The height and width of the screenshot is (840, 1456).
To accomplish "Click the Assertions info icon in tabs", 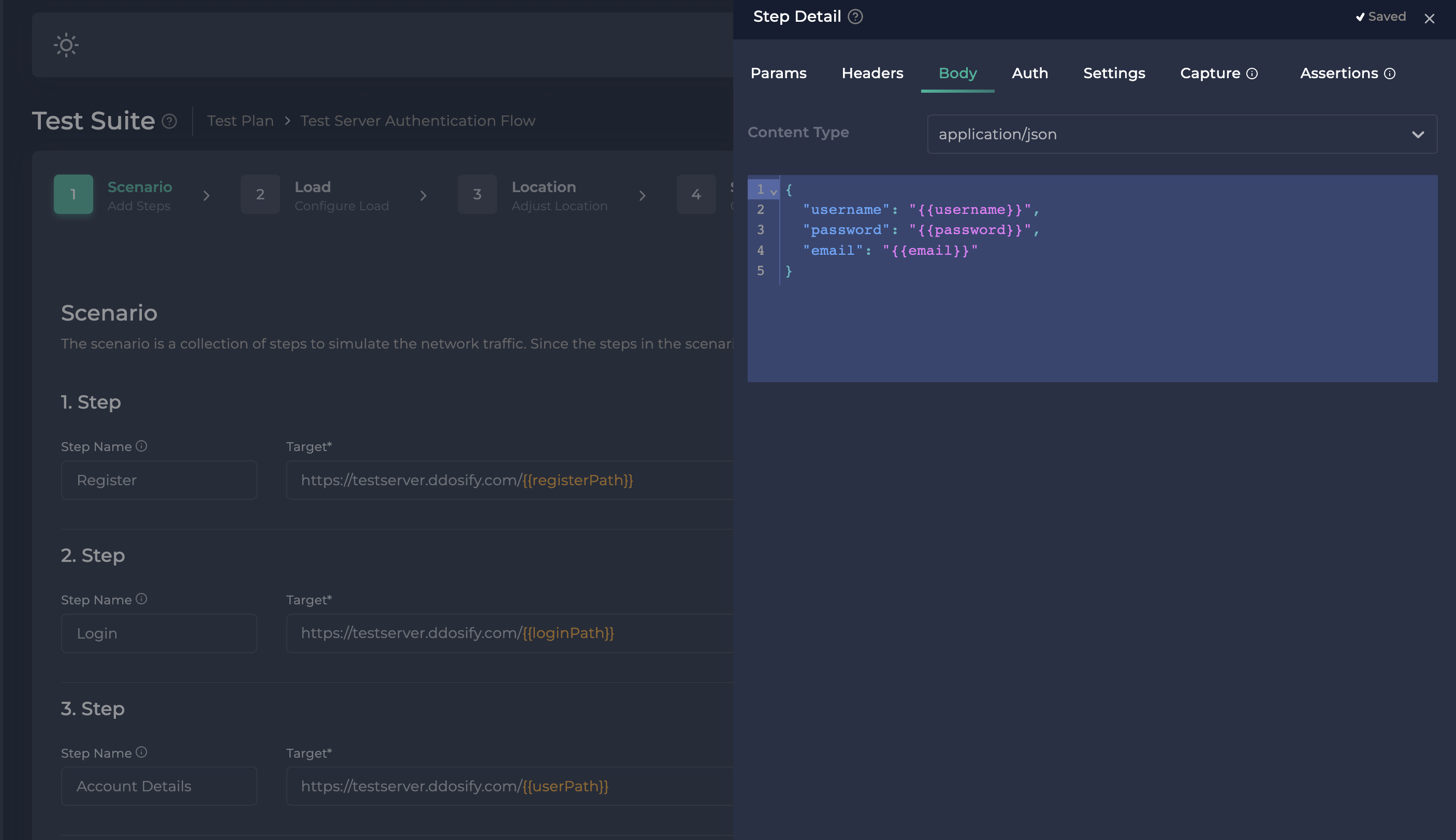I will click(1390, 73).
